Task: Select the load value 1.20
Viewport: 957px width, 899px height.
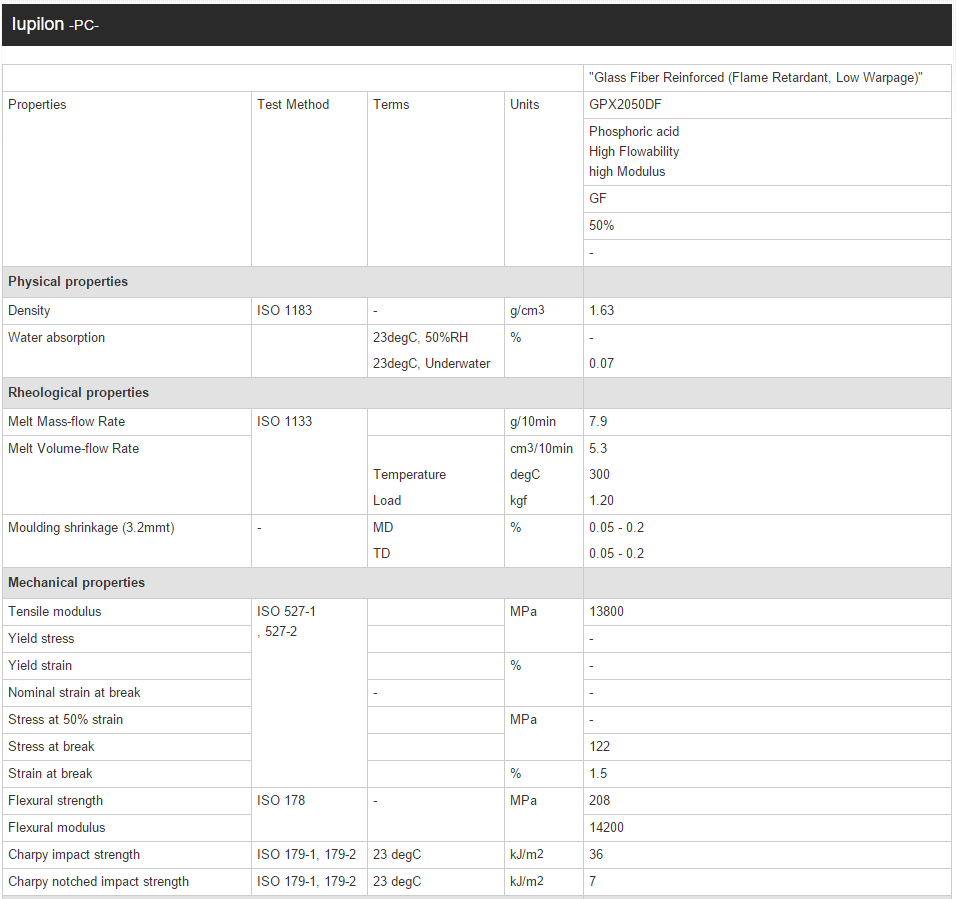Action: pos(601,500)
